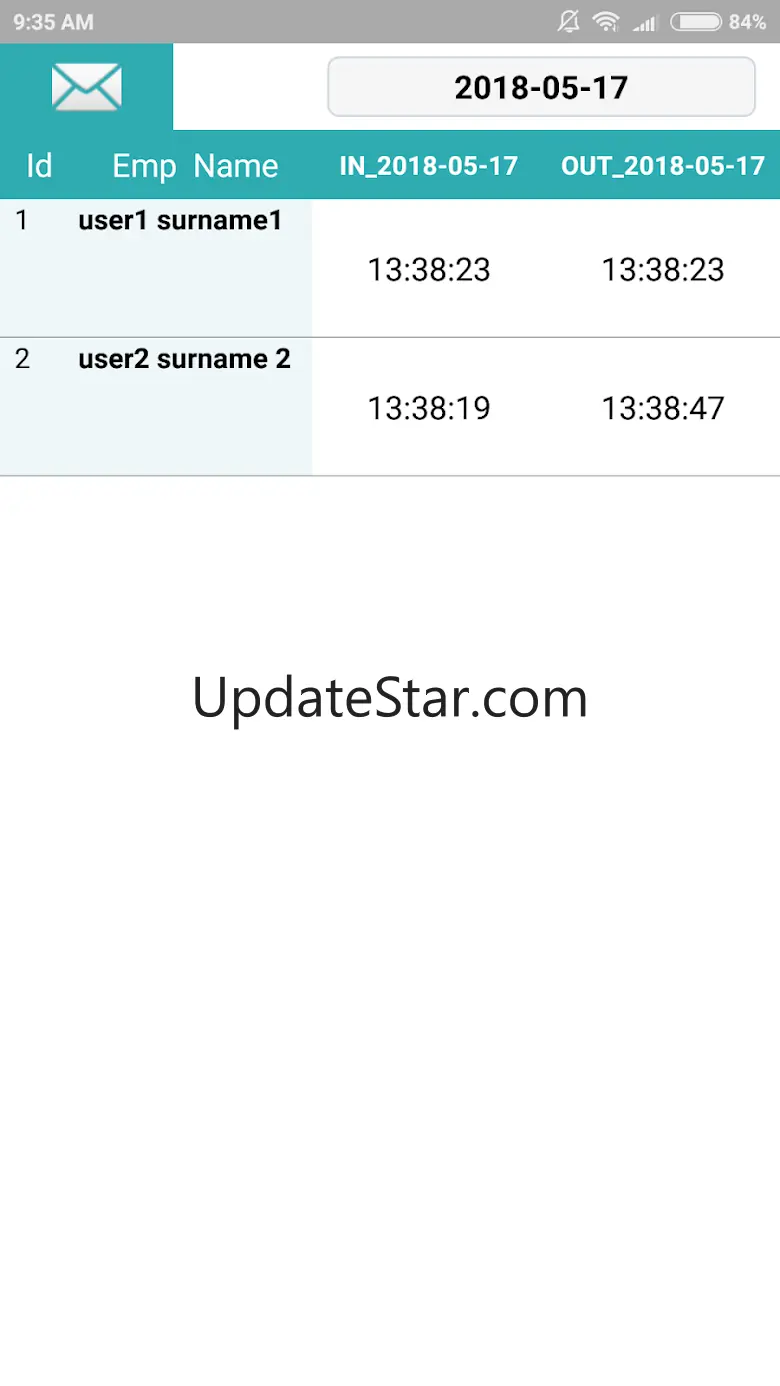Open the 2018-05-17 date picker
Screen dimensions: 780x1386
(541, 87)
